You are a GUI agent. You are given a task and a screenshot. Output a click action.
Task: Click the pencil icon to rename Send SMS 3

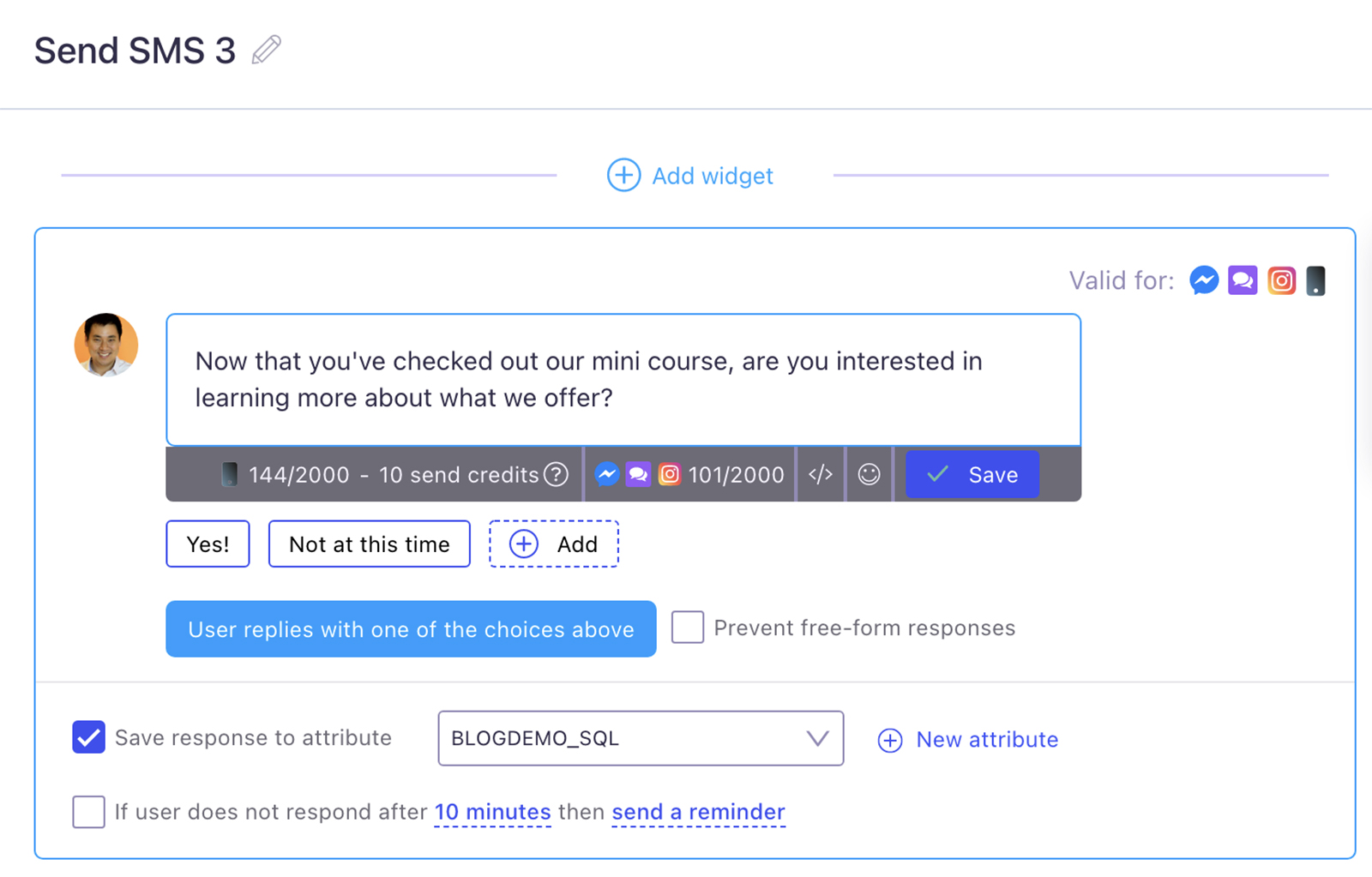point(266,50)
